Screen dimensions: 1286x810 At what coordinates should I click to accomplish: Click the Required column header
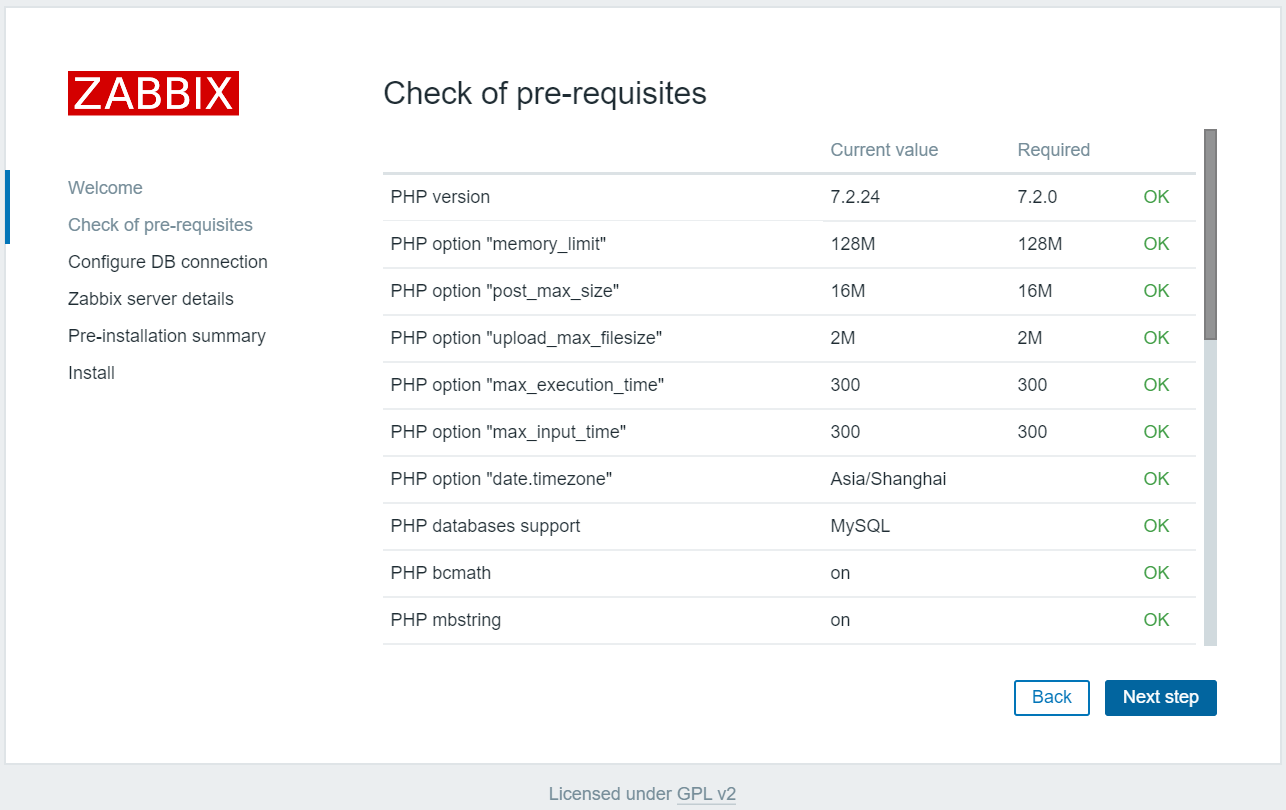[x=1054, y=149]
